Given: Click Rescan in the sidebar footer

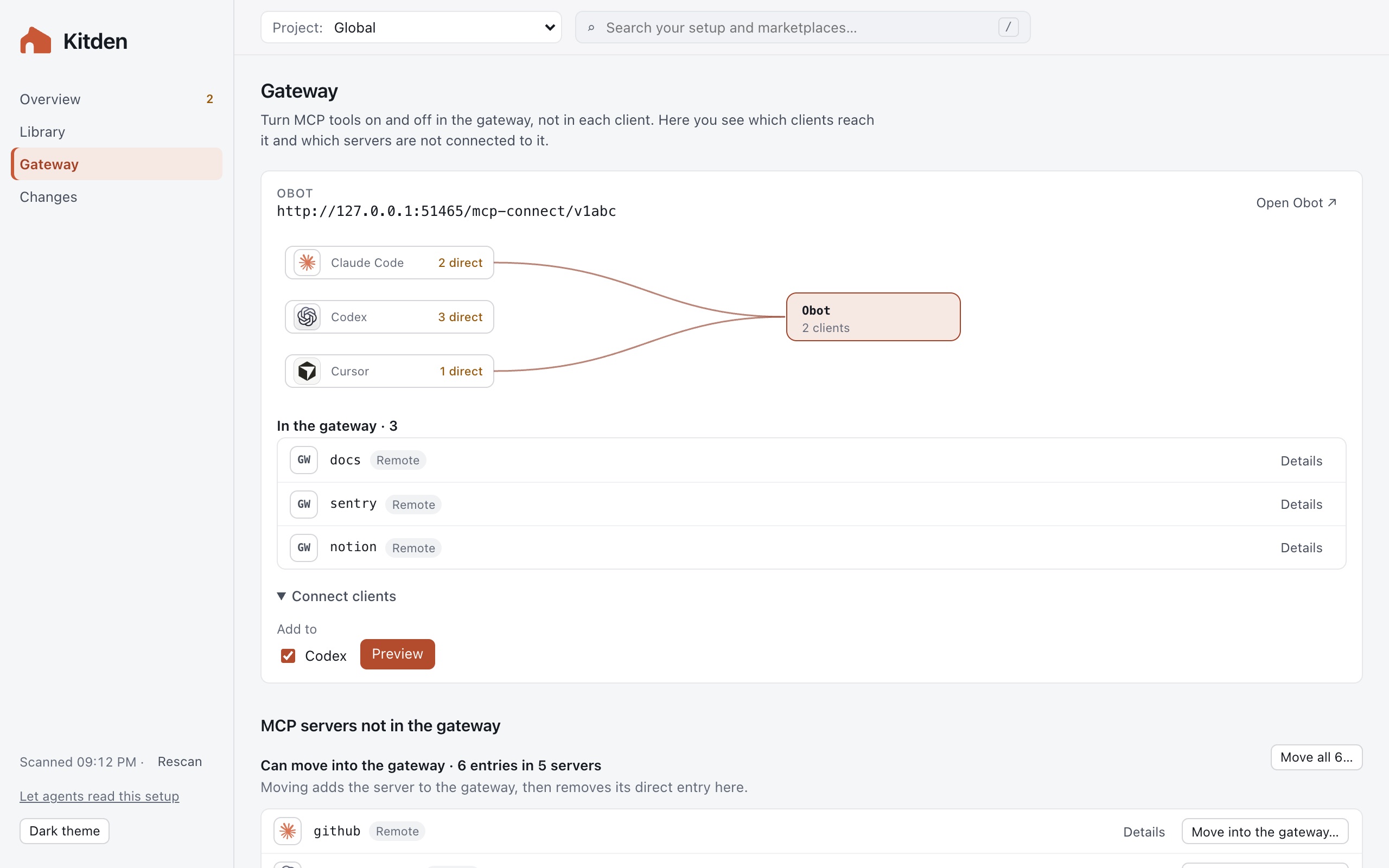Looking at the screenshot, I should pos(180,761).
